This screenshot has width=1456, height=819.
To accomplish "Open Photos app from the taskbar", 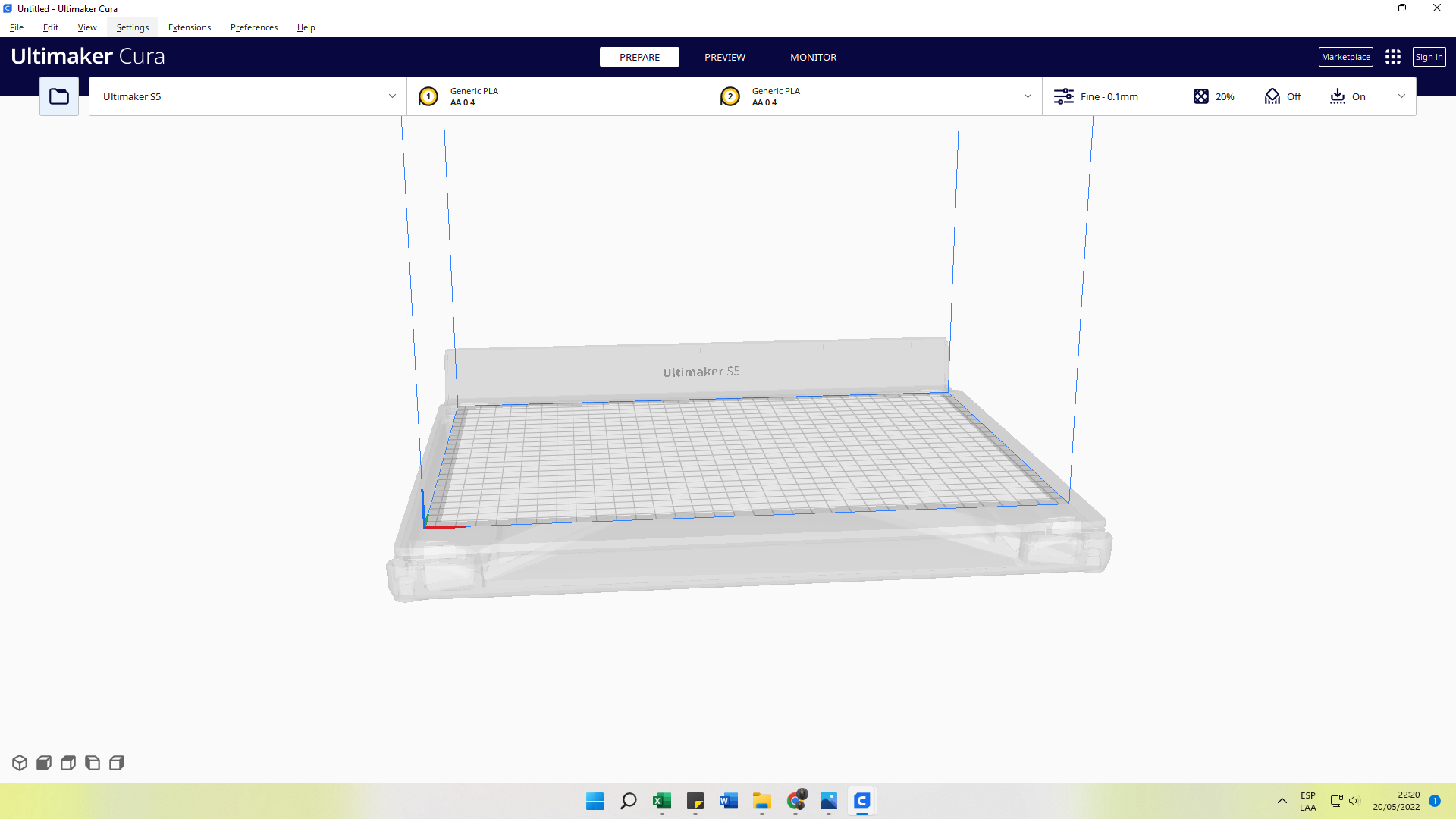I will pos(829,801).
